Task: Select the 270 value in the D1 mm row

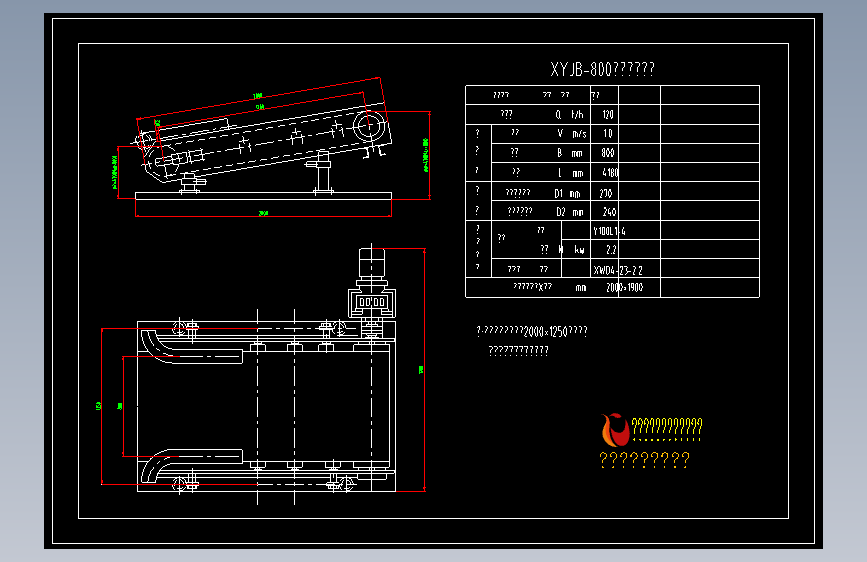Action: pos(605,194)
